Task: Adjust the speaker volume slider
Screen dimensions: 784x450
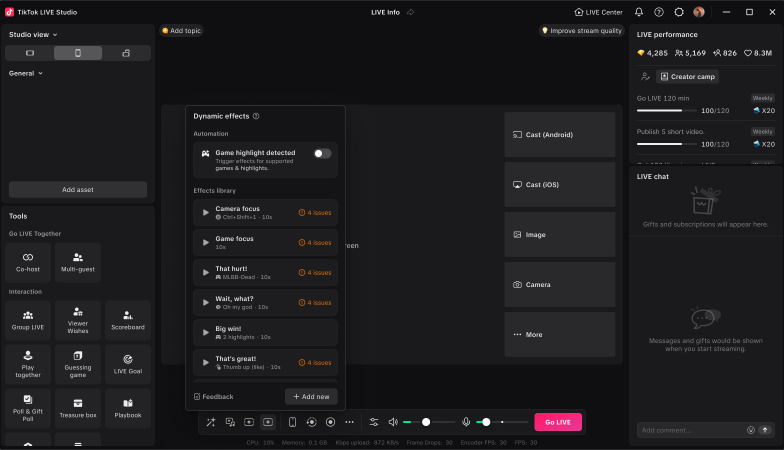Action: 428,422
